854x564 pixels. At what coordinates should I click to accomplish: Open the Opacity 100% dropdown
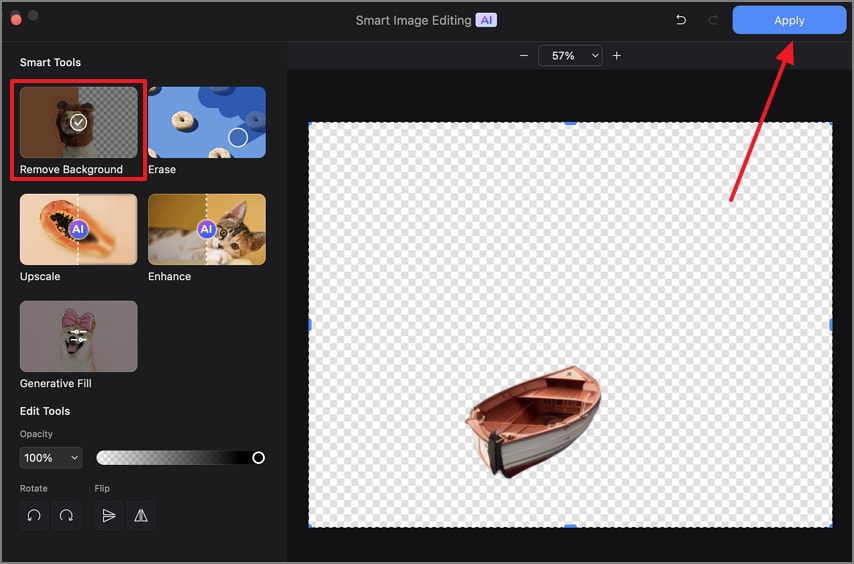pyautogui.click(x=51, y=458)
